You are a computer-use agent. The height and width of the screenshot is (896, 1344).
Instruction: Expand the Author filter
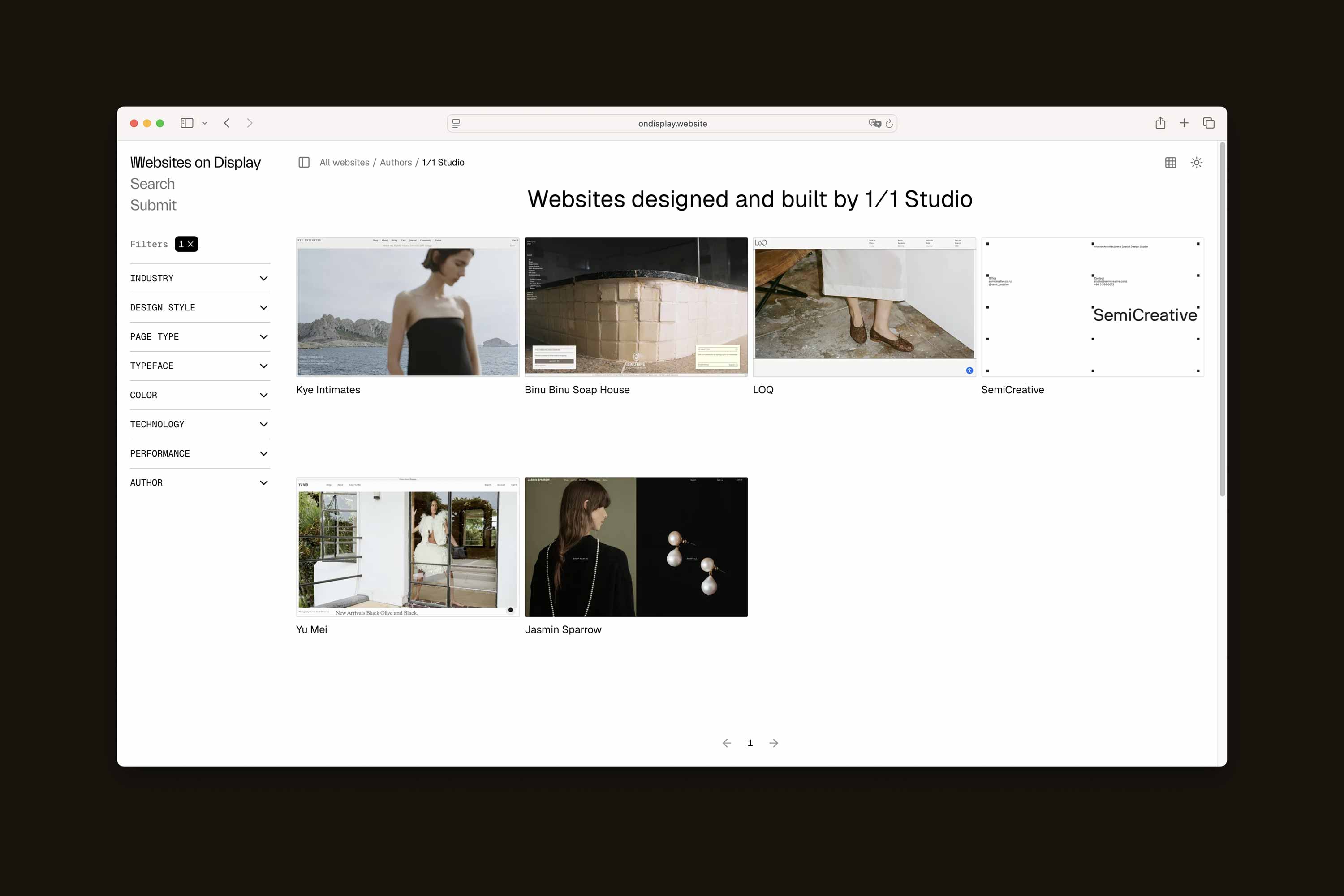(x=200, y=482)
